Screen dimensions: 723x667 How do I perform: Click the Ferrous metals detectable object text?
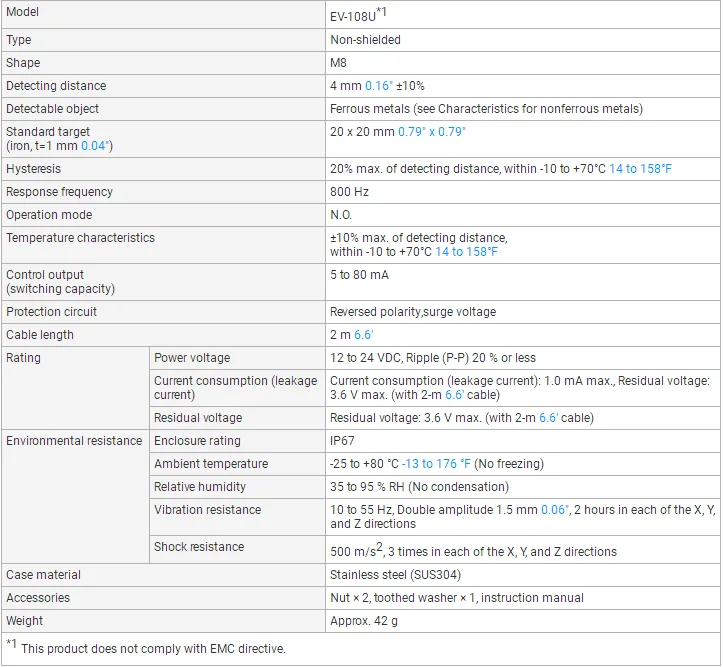coord(486,109)
